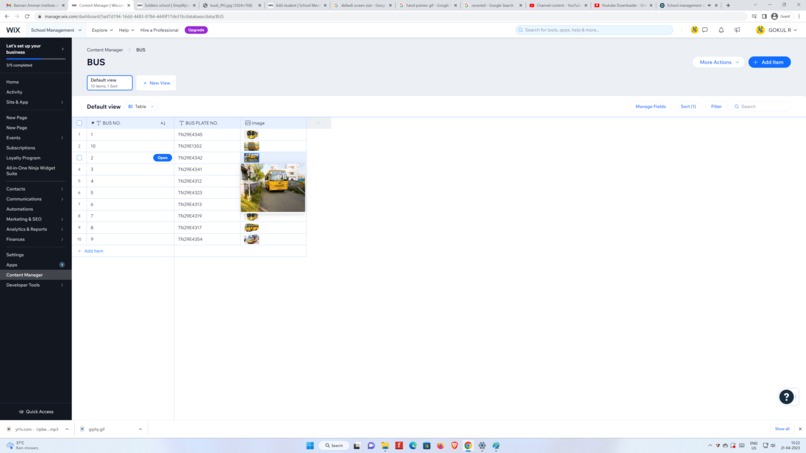Click the Guest profile icon in browser

pos(780,16)
